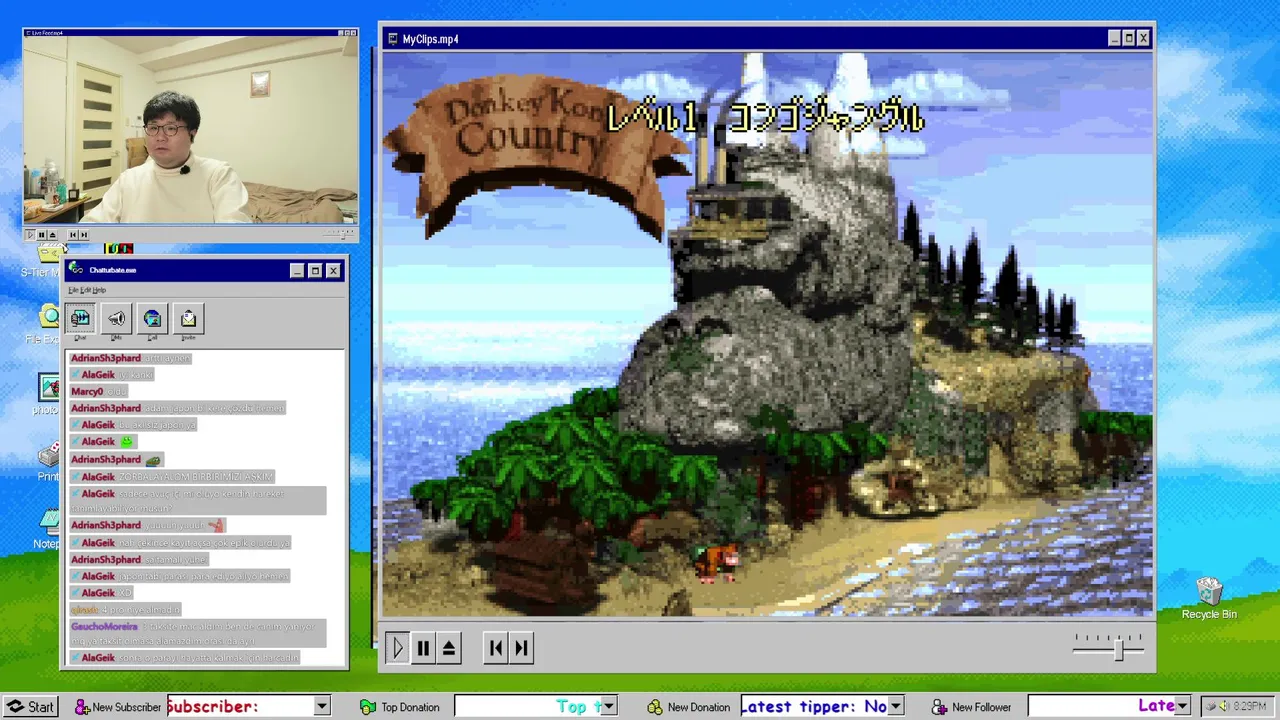
Task: Click the Latest tipper text field
Action: 814,707
